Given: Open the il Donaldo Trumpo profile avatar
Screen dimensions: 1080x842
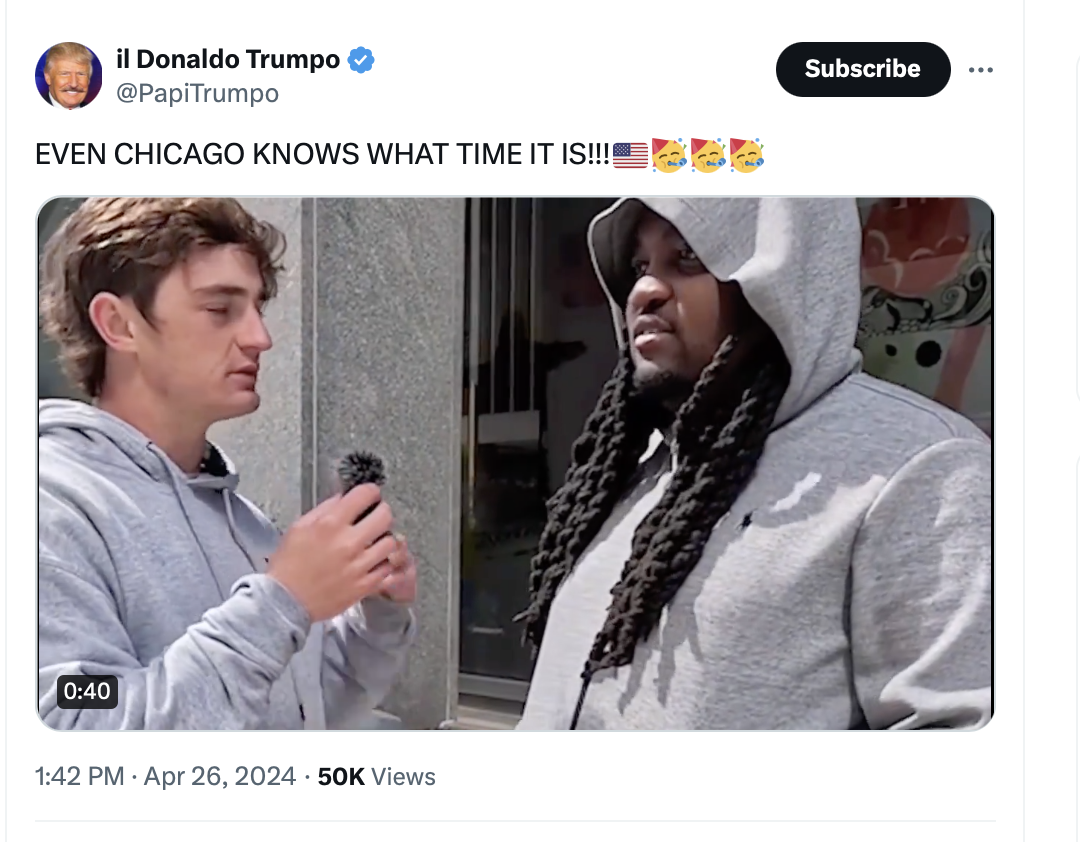Looking at the screenshot, I should click(69, 76).
